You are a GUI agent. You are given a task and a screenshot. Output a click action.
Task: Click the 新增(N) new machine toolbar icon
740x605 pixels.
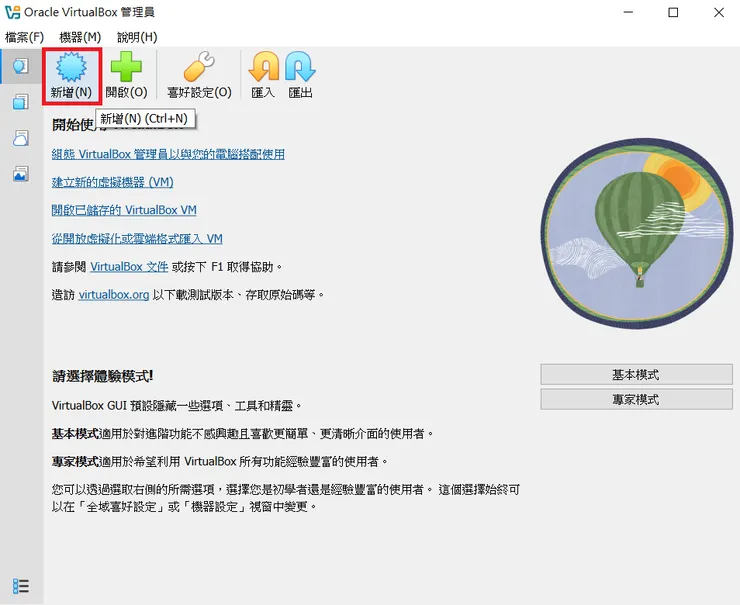[x=71, y=76]
